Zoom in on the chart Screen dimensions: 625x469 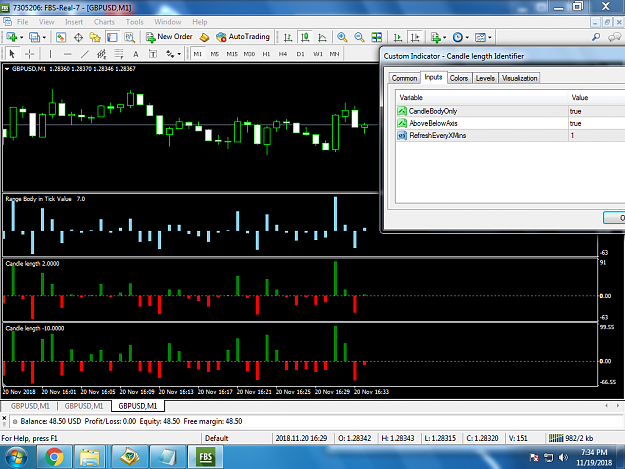coord(342,37)
